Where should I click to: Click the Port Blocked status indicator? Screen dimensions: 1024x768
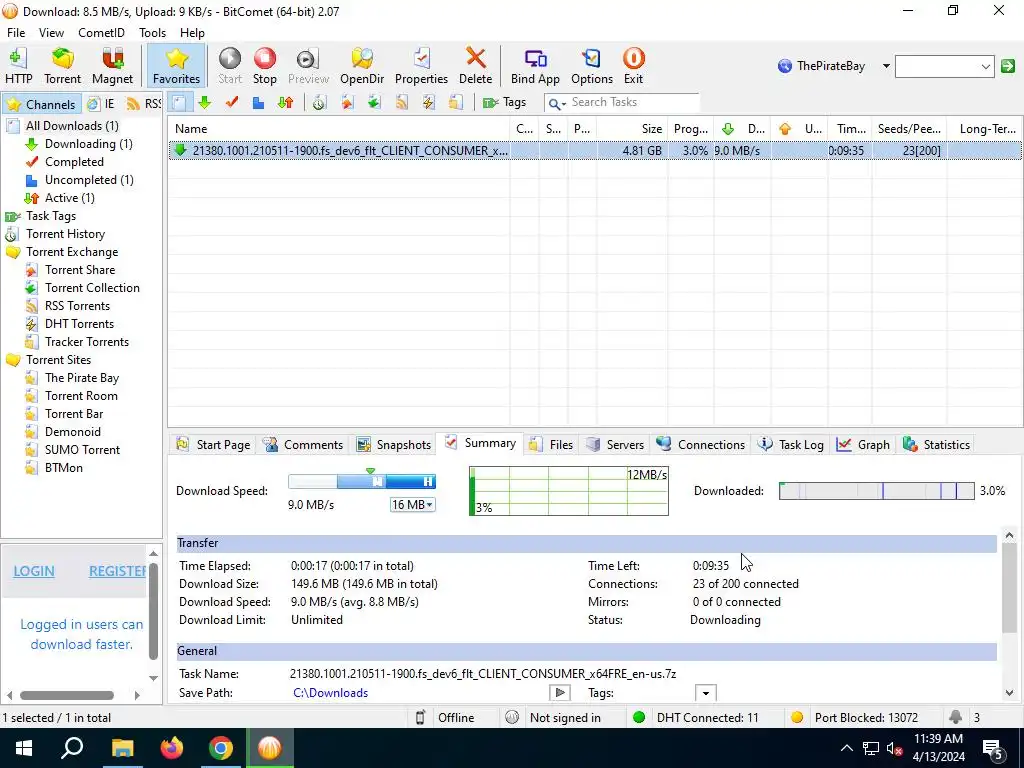(x=854, y=718)
